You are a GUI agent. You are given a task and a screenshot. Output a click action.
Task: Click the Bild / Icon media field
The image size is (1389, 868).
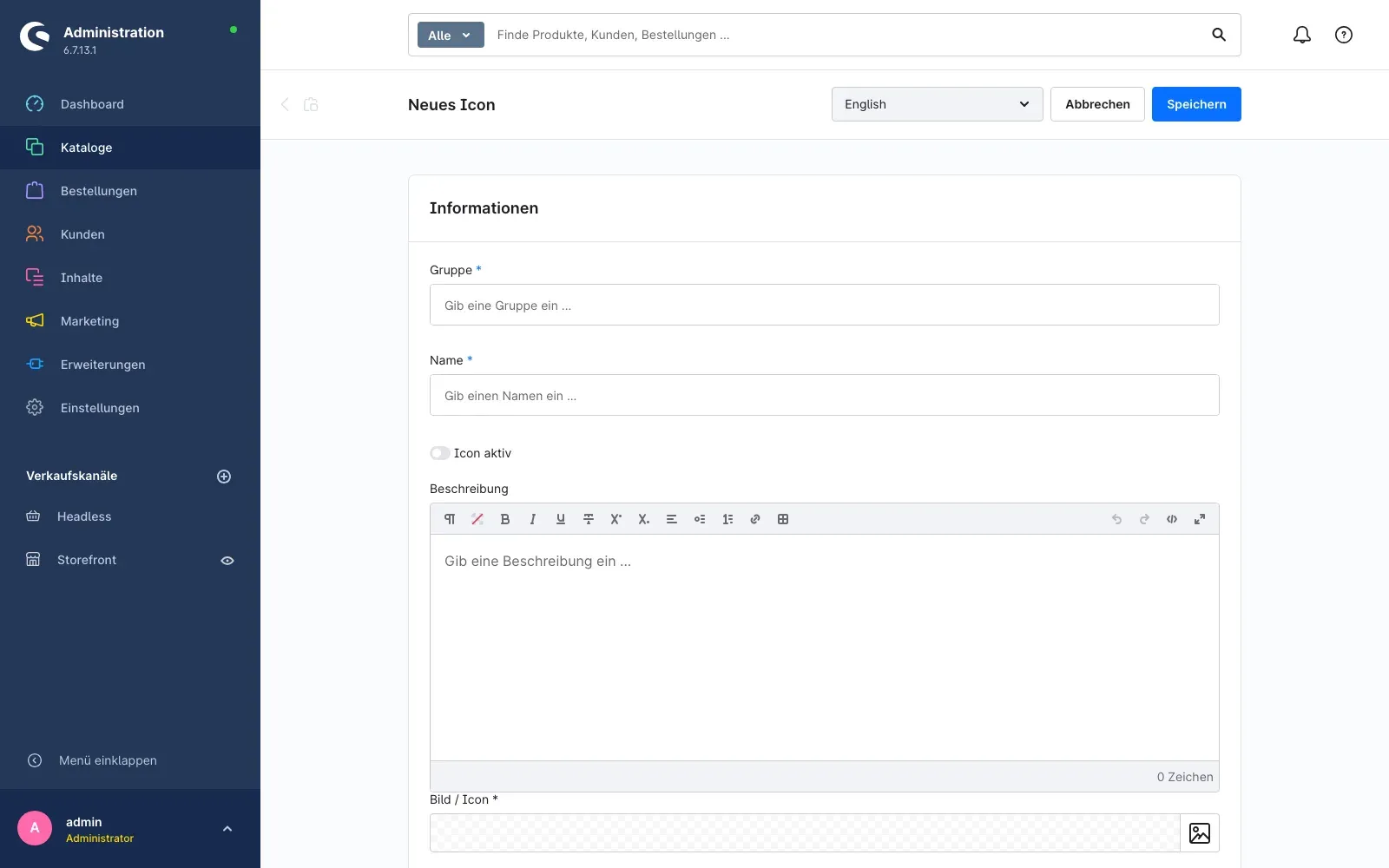point(805,833)
